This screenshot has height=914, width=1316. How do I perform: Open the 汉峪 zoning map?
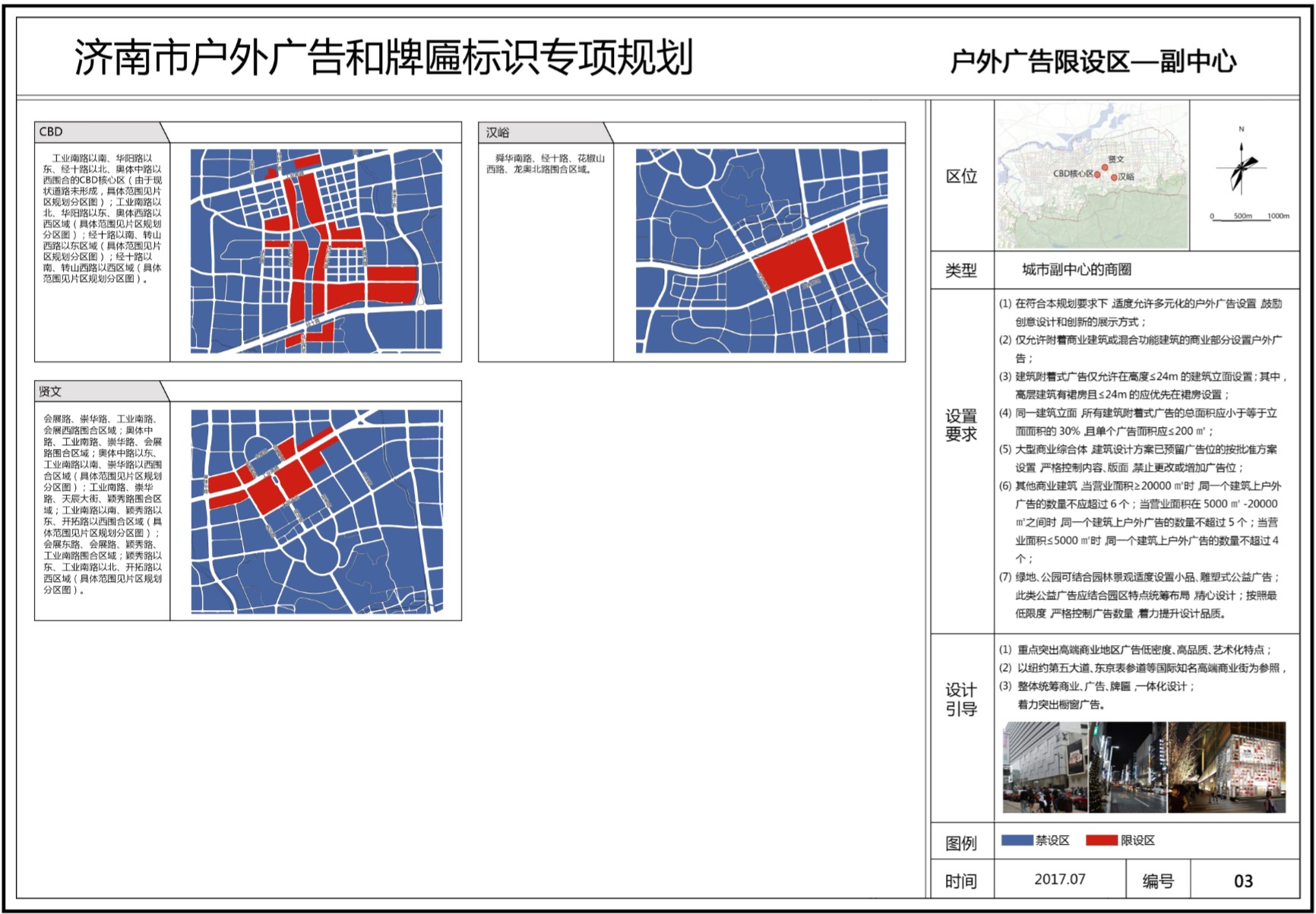click(761, 251)
